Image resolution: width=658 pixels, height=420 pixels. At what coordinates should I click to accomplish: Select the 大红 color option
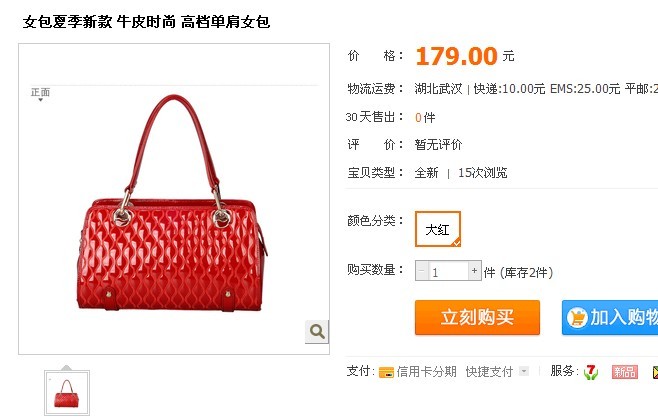click(438, 229)
